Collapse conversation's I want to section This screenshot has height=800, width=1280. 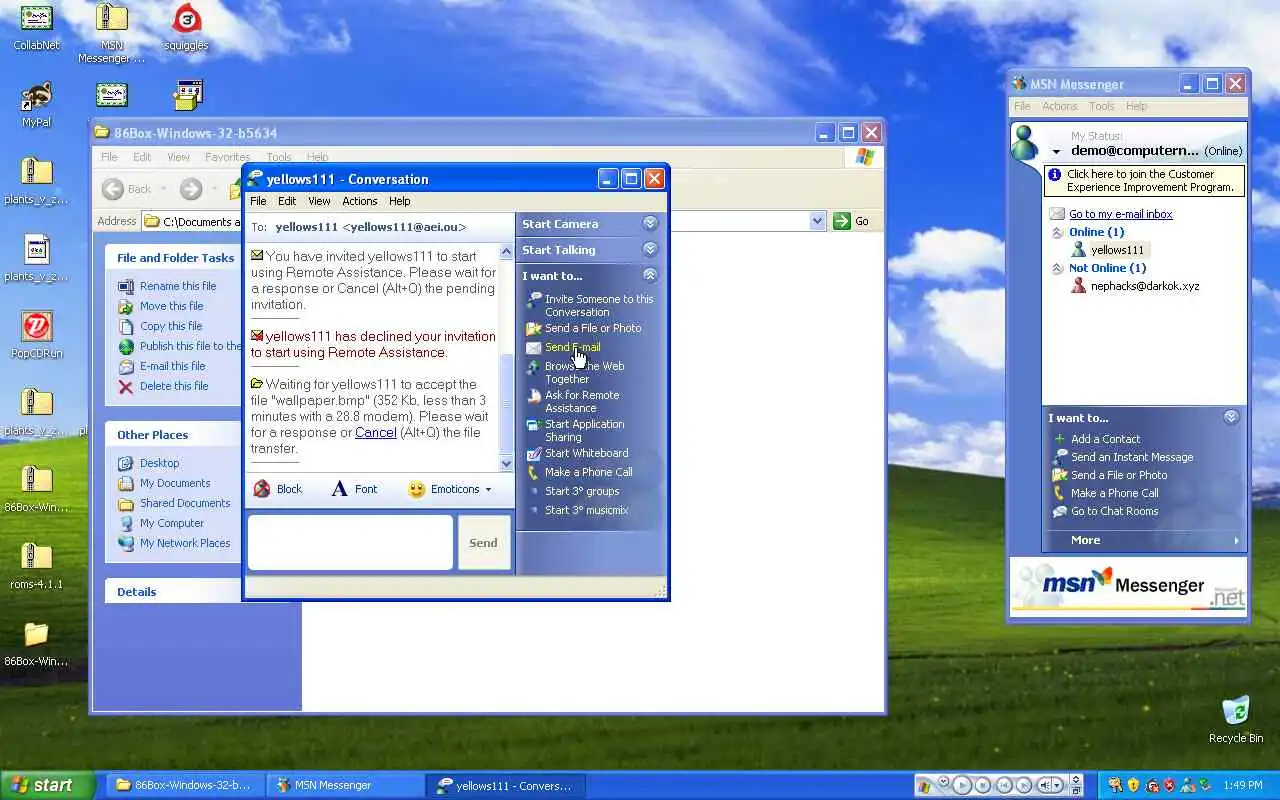coord(650,276)
